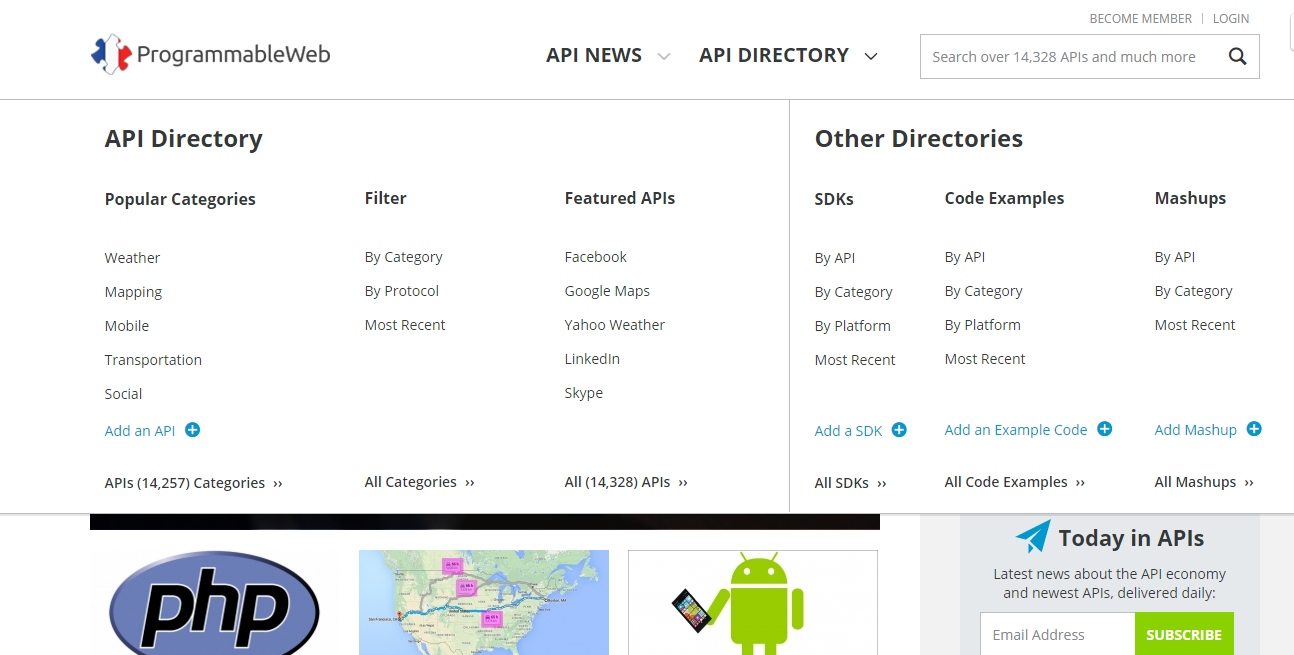
Task: Click the paper plane icon by Today in APIs
Action: (1033, 537)
